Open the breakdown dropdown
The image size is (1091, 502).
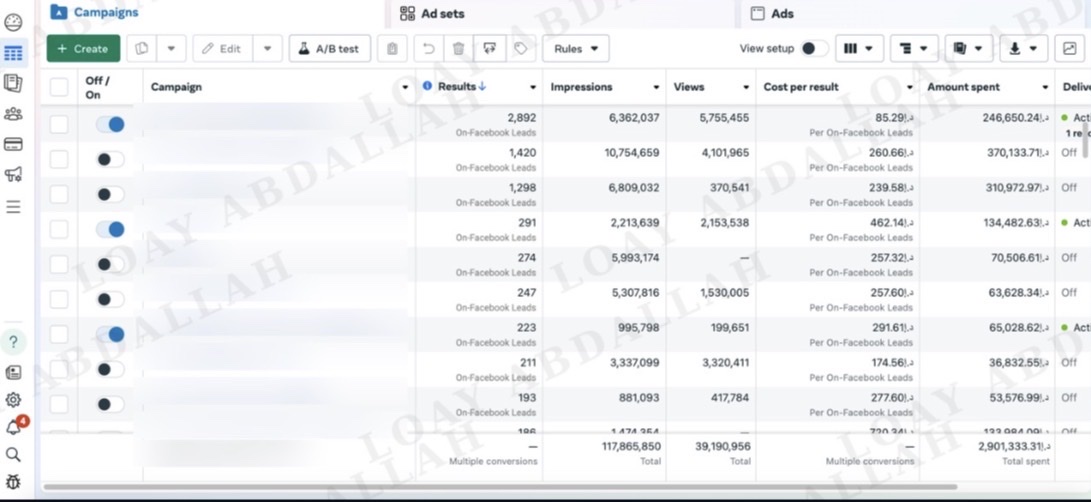[x=914, y=49]
